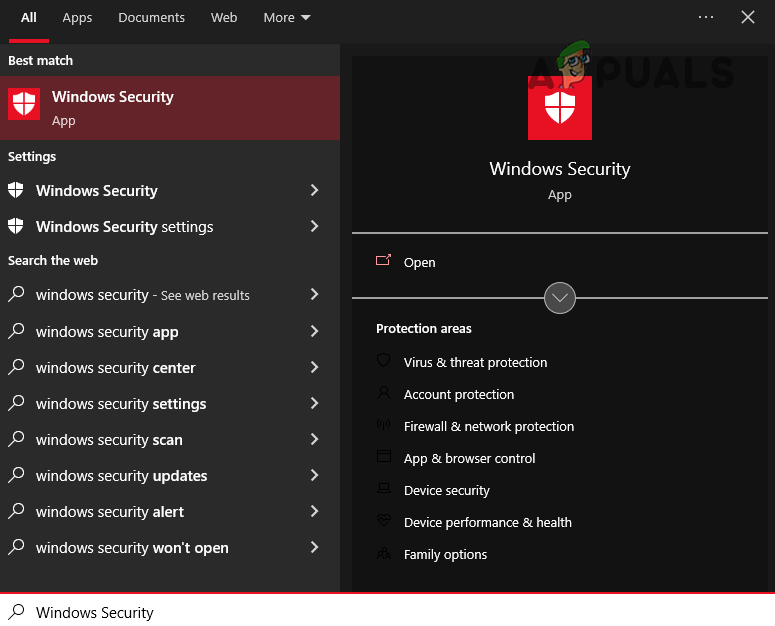Open the Windows Security best match result
775x626 pixels.
170,108
